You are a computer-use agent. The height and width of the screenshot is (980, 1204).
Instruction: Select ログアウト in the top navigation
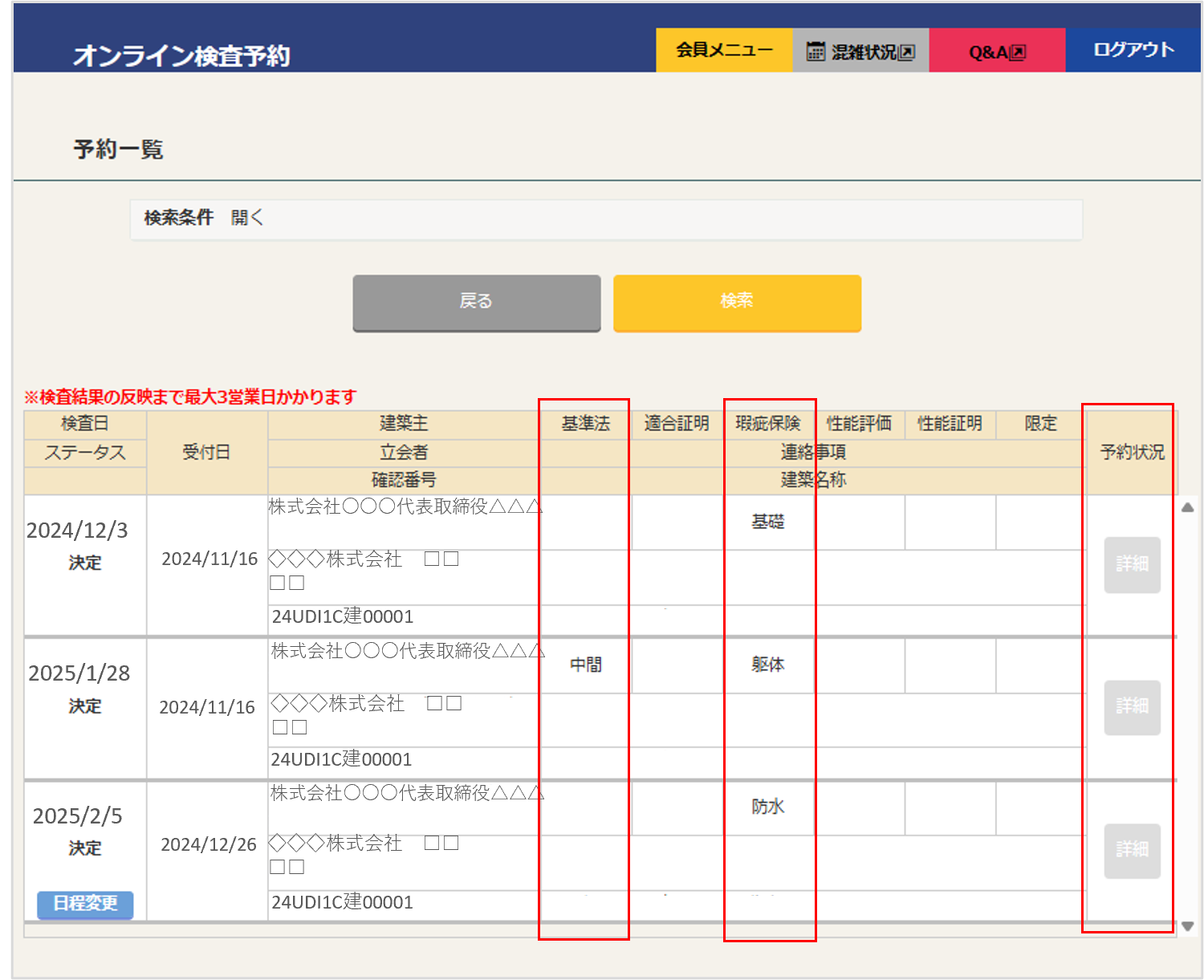pyautogui.click(x=1133, y=50)
